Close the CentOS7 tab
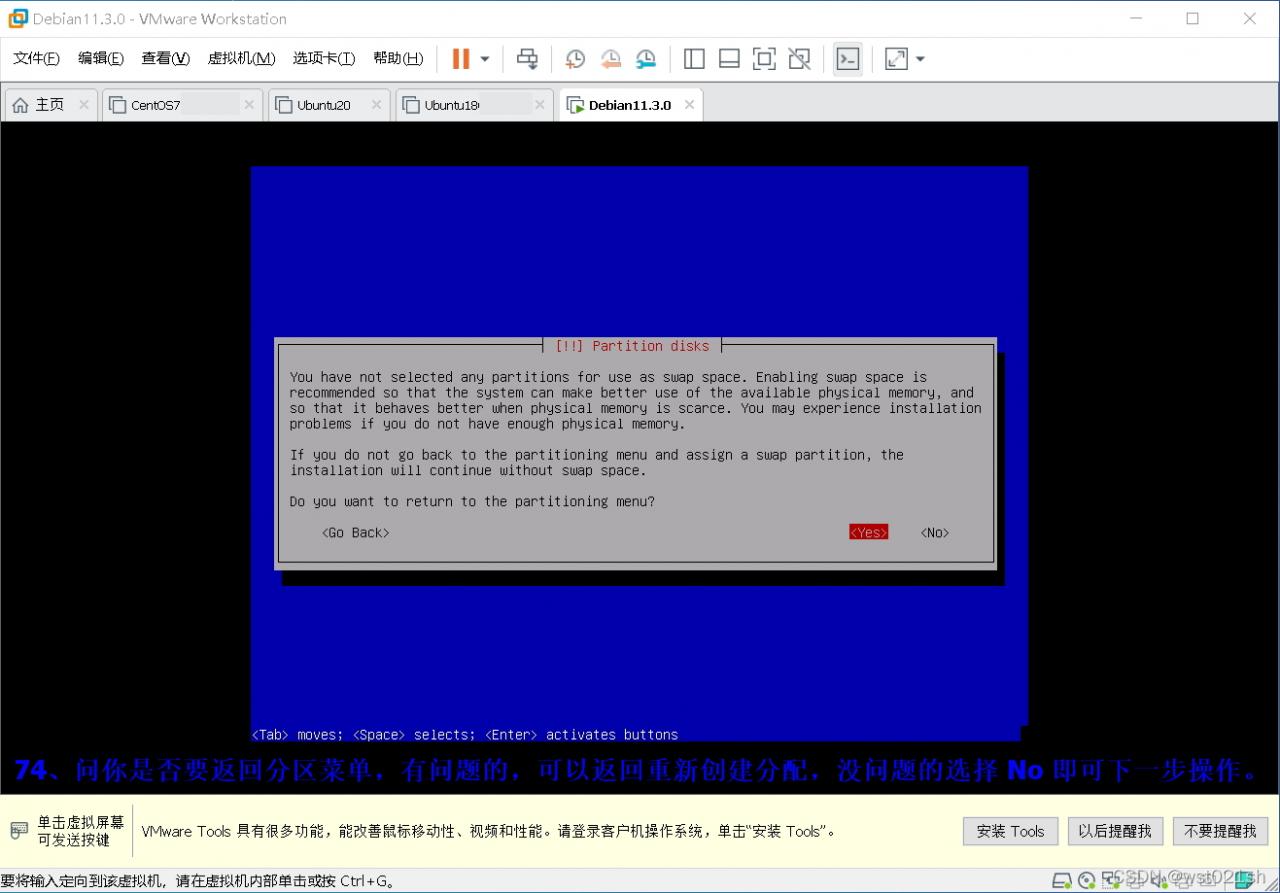This screenshot has height=893, width=1280. [249, 105]
